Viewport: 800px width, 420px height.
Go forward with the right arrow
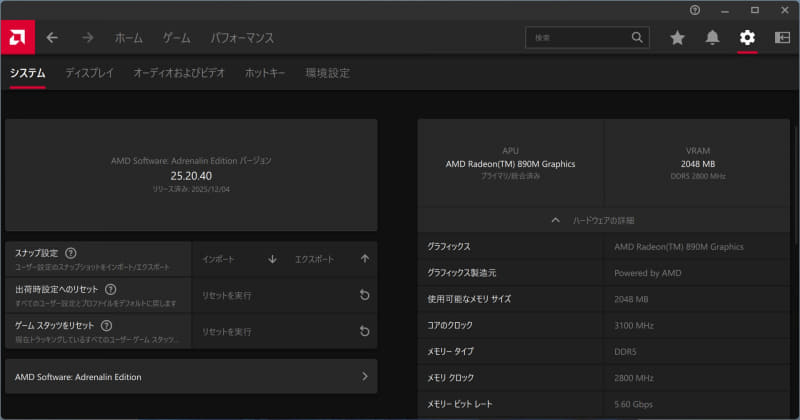88,38
